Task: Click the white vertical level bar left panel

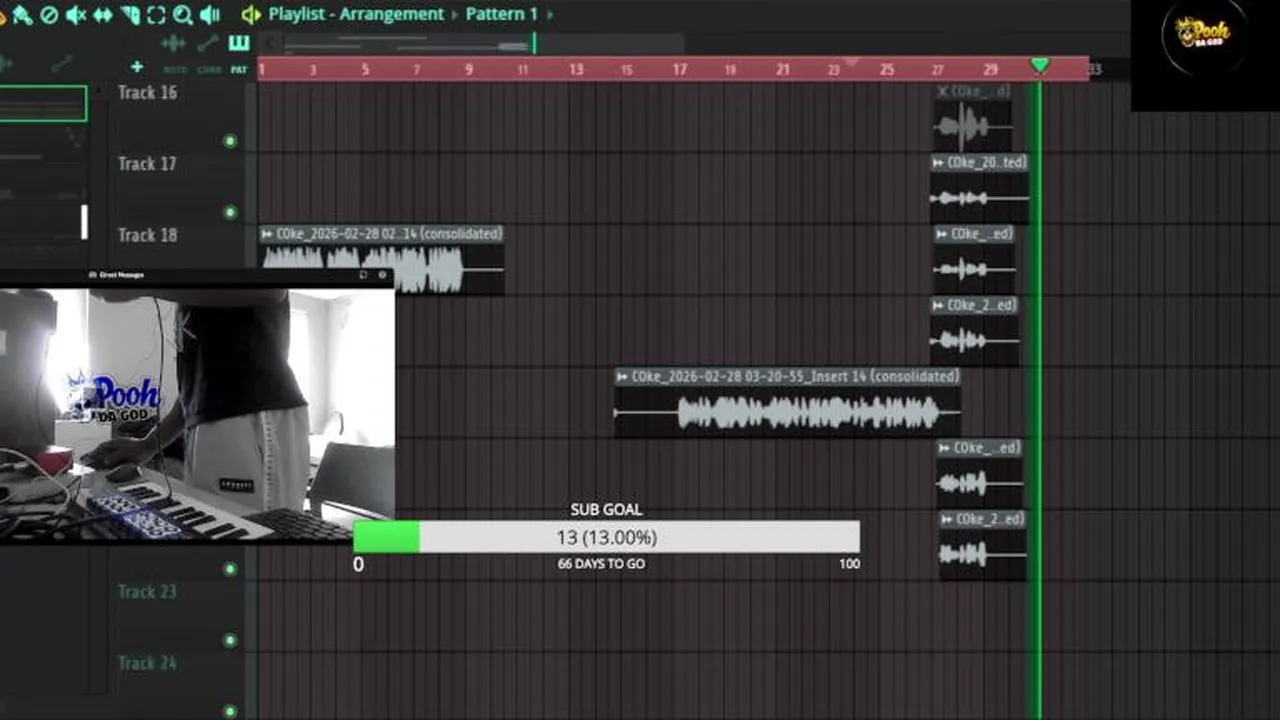Action: click(85, 222)
